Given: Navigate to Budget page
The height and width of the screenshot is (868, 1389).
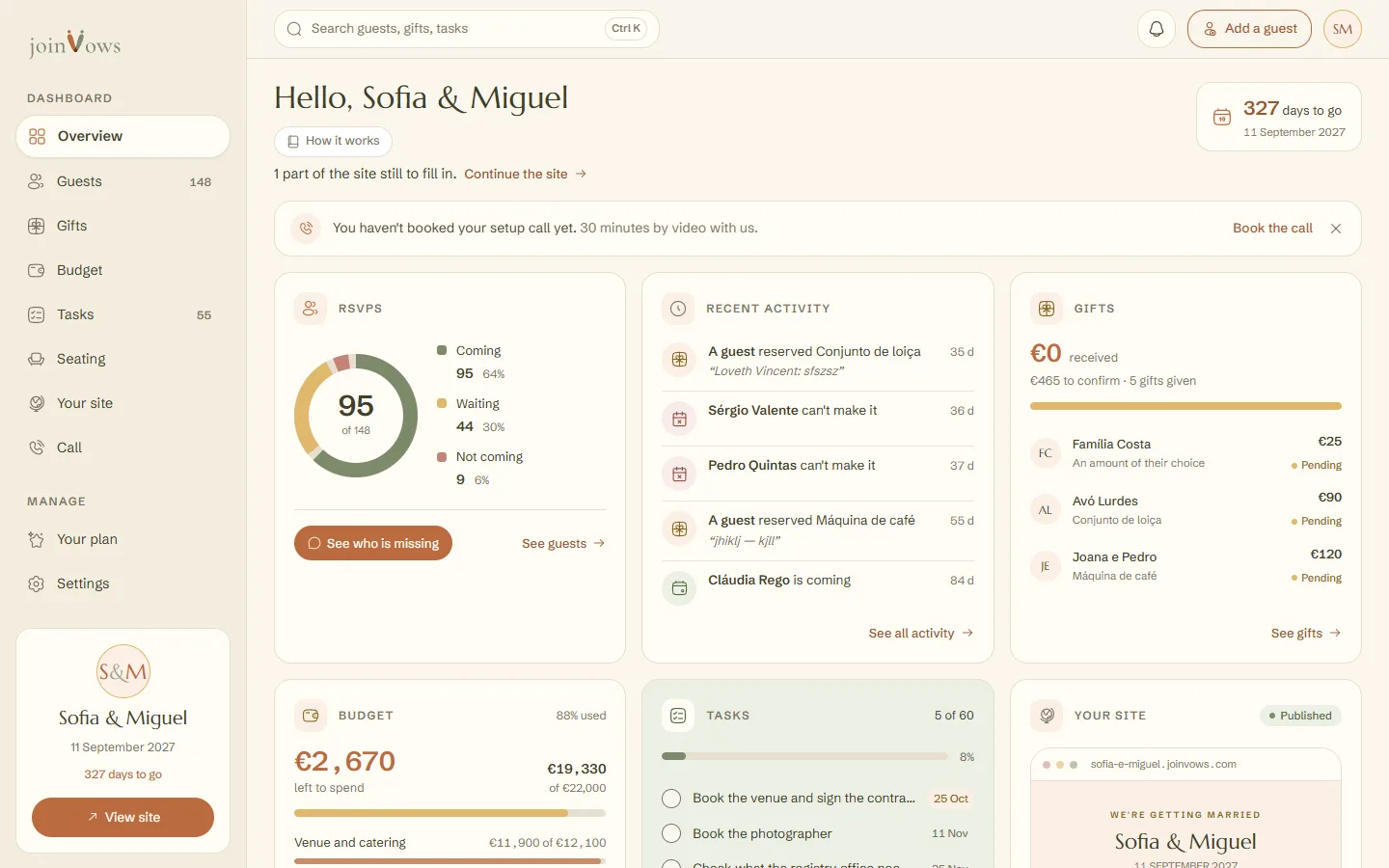Looking at the screenshot, I should 123,270.
